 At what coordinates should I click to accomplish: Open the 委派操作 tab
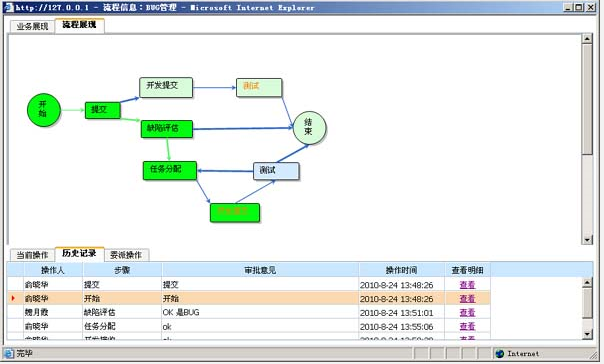pos(126,255)
